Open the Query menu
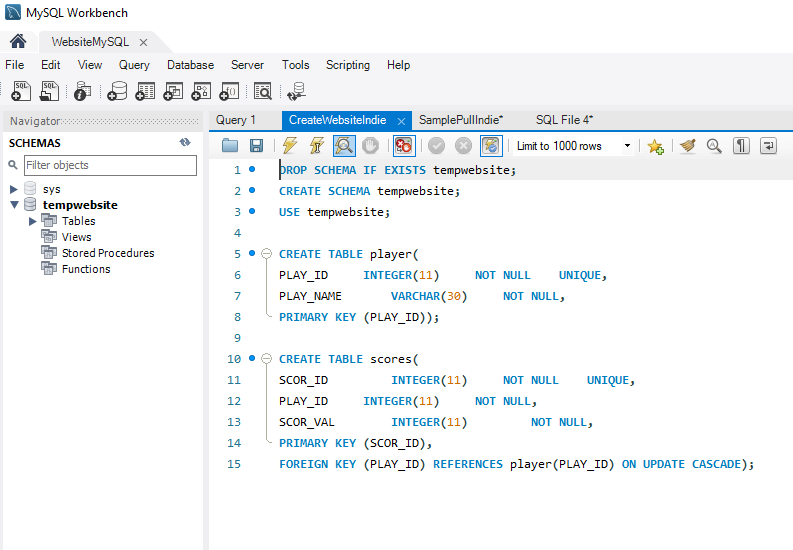This screenshot has width=793, height=550. pos(134,65)
